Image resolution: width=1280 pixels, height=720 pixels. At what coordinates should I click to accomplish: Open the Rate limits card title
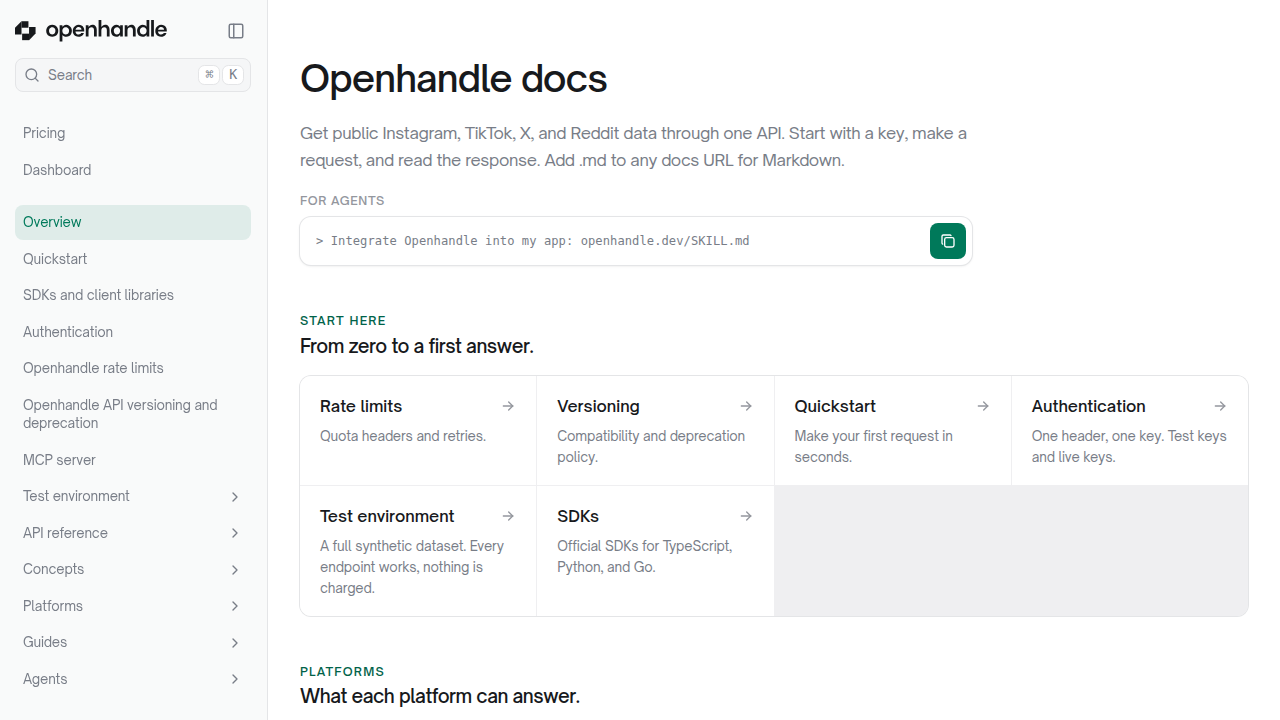361,406
